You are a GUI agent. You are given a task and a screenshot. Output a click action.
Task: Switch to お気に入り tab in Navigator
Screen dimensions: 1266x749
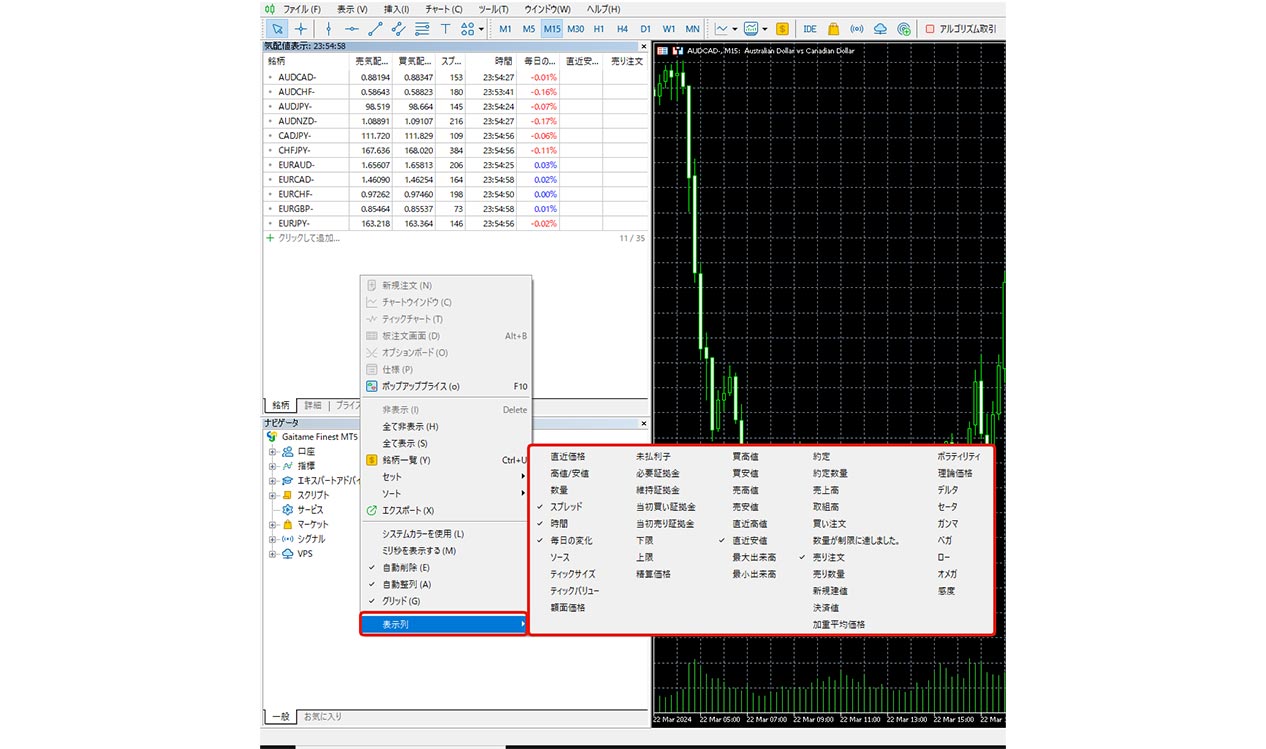[323, 717]
